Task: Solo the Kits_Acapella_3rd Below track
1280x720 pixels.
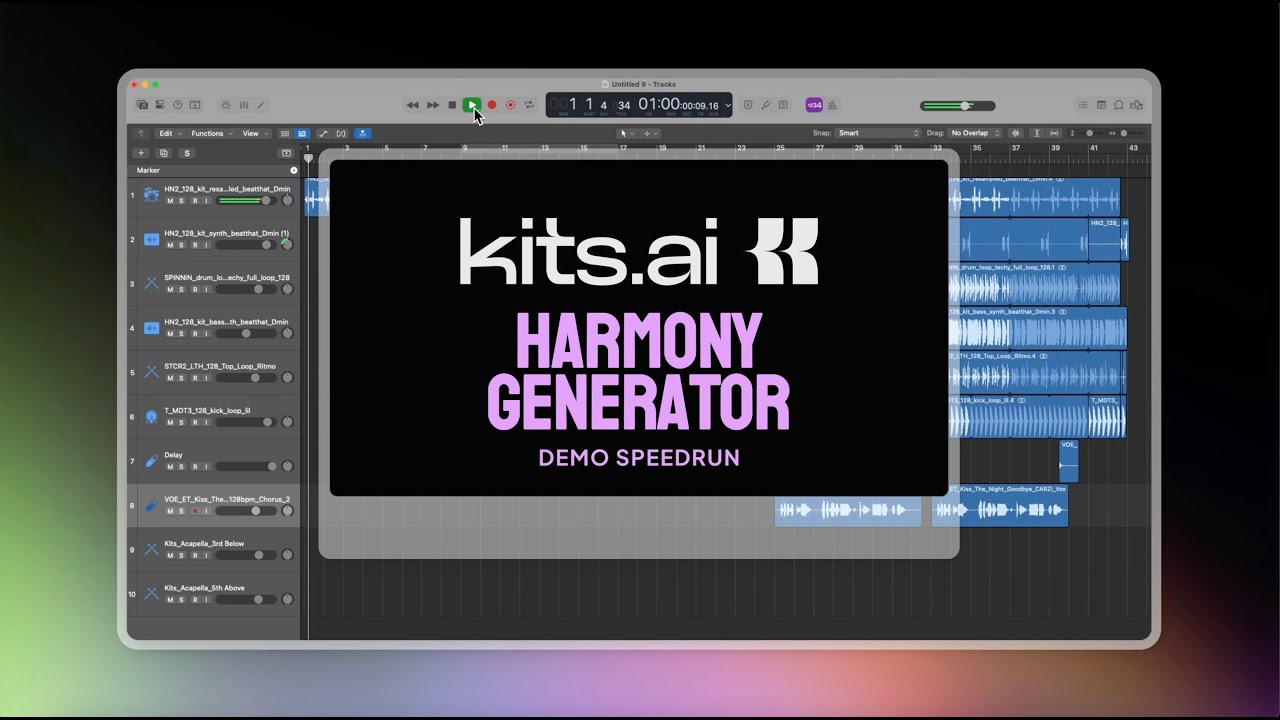Action: pos(182,555)
